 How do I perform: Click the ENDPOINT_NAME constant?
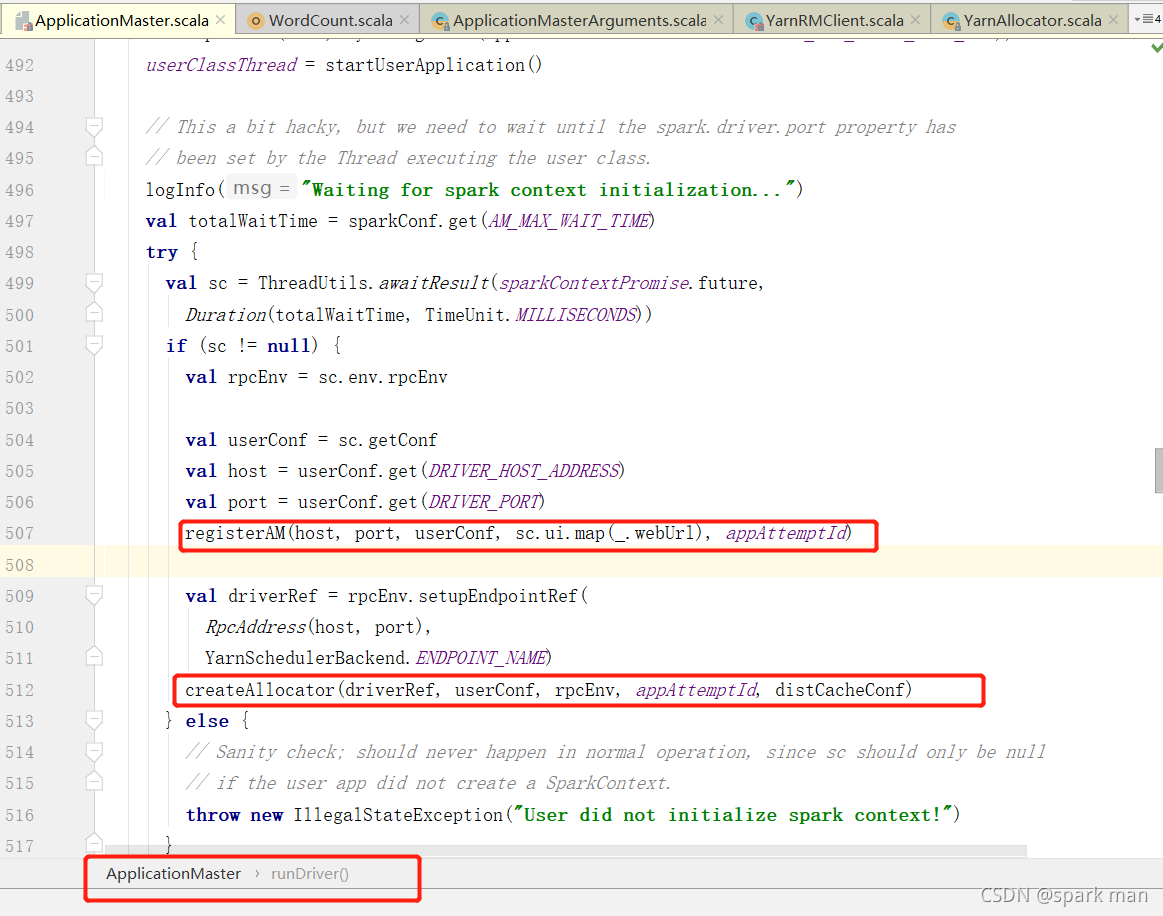click(x=481, y=658)
